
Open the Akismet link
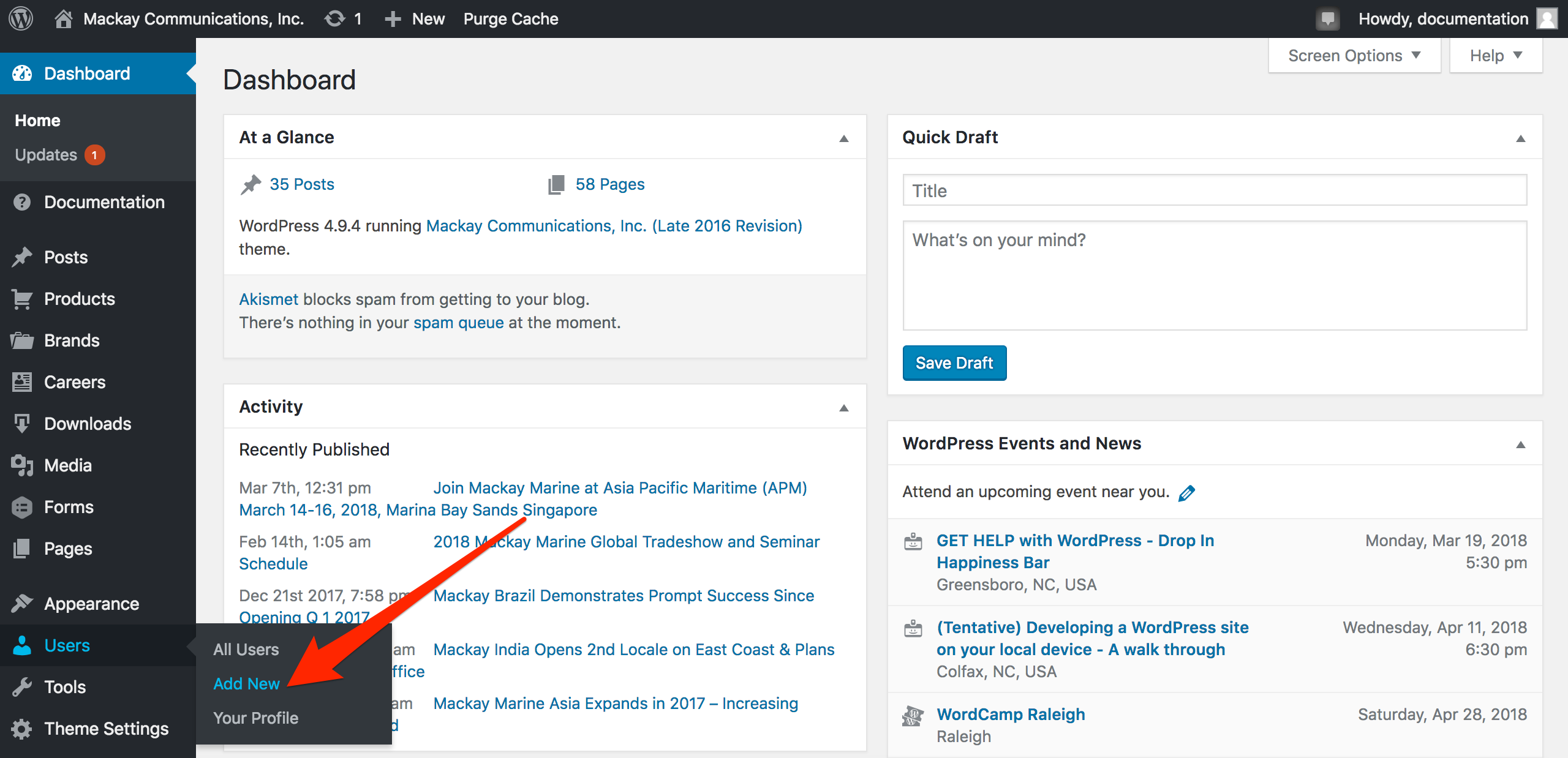coord(268,299)
